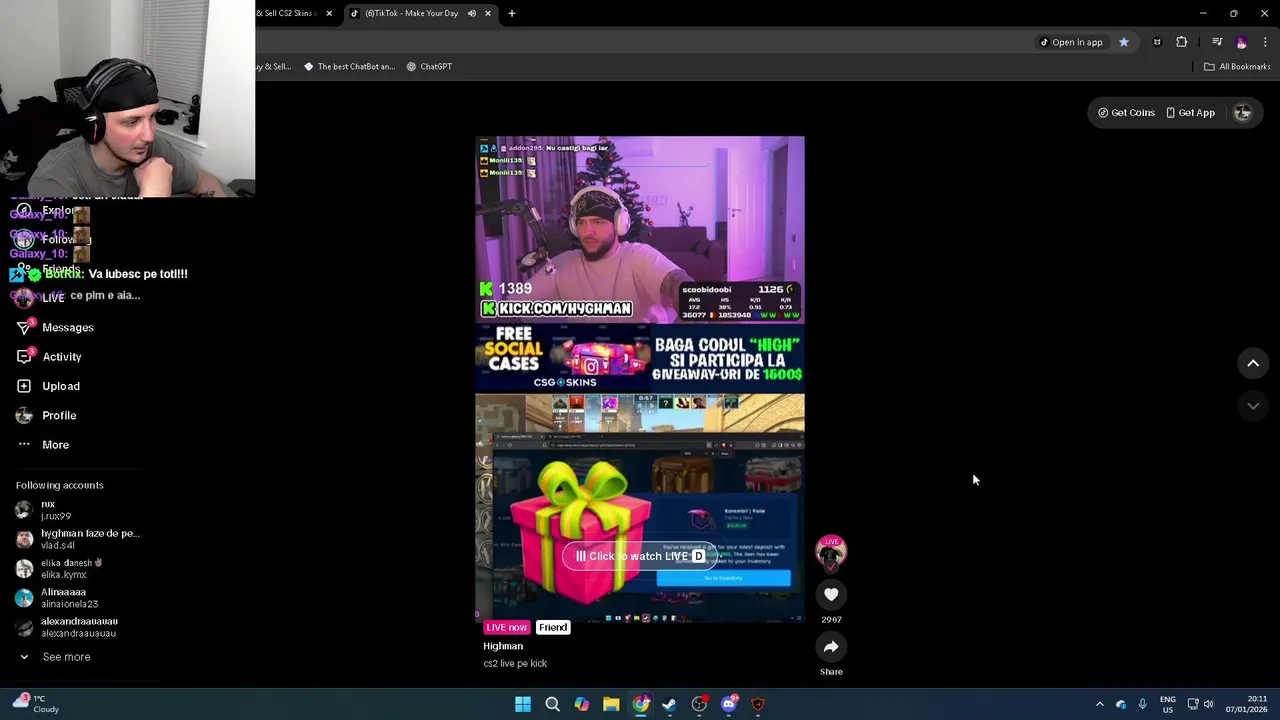
Task: Open followed account vlad.s4l
Action: (78, 539)
